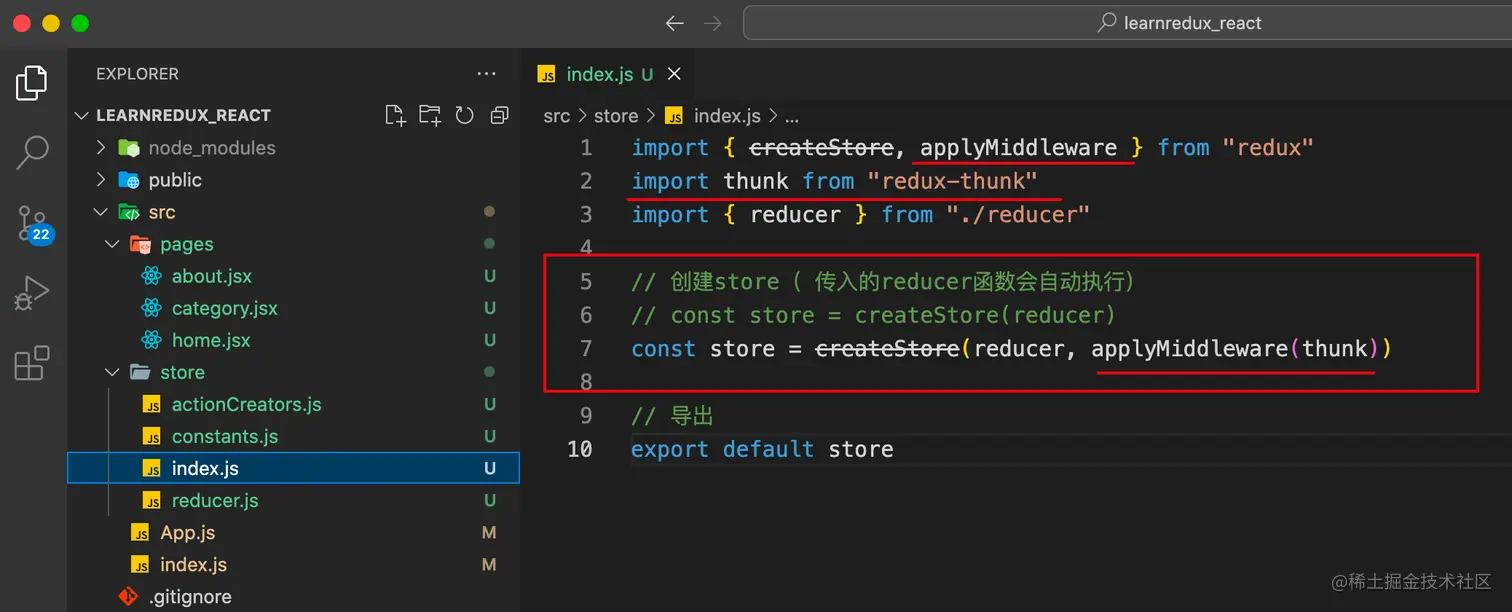1512x612 pixels.
Task: Click the EXPLORER panel title
Action: tap(137, 74)
